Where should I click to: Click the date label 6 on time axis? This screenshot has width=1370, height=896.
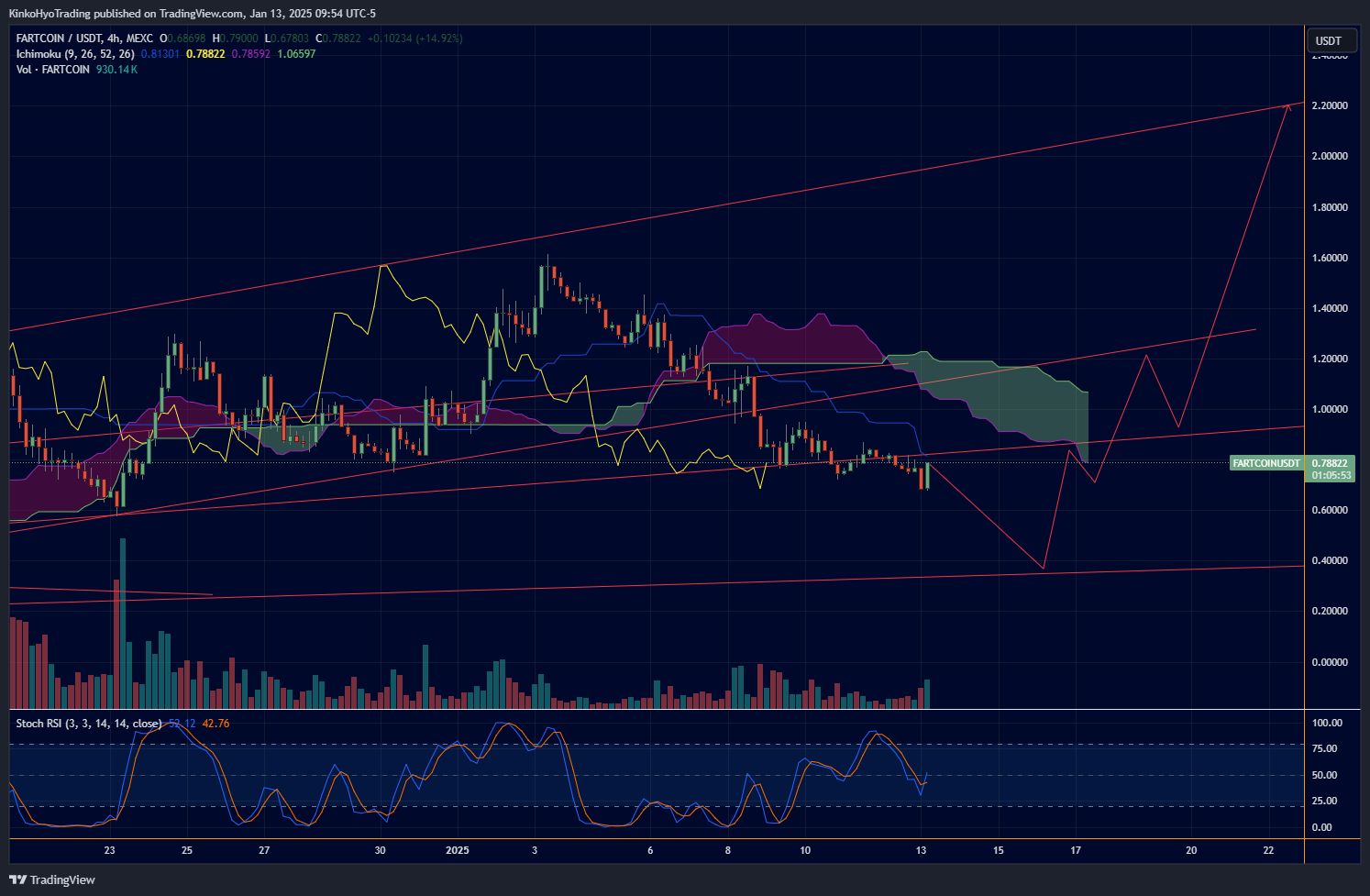(650, 850)
